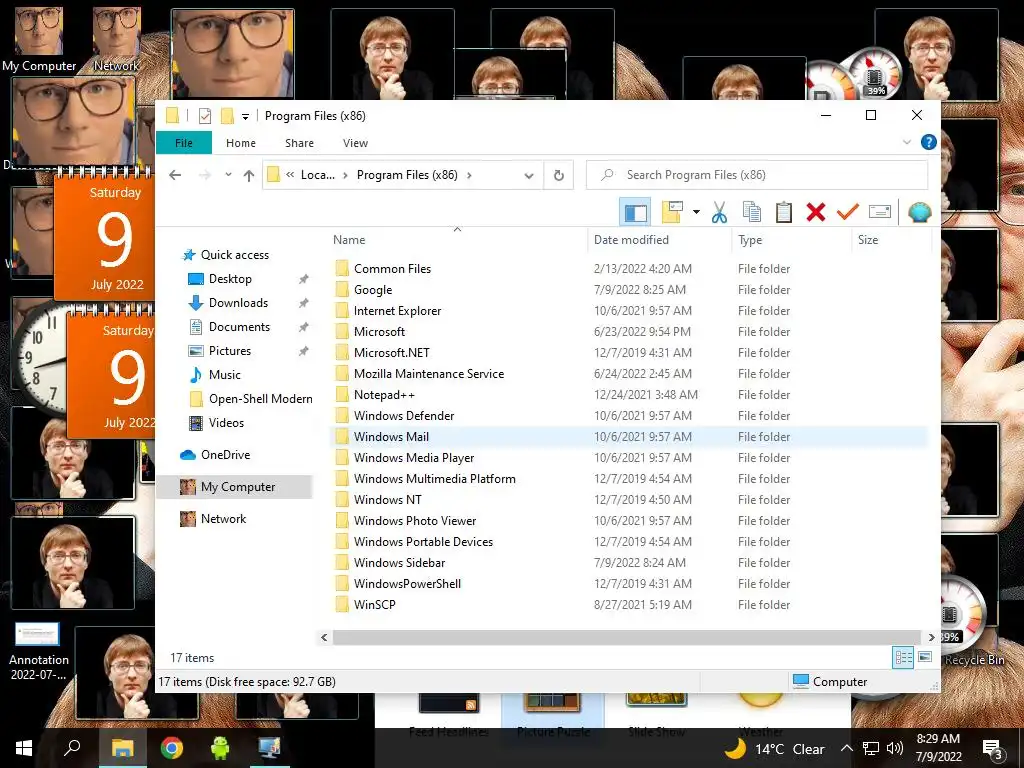Select the Common Files folder

point(392,268)
